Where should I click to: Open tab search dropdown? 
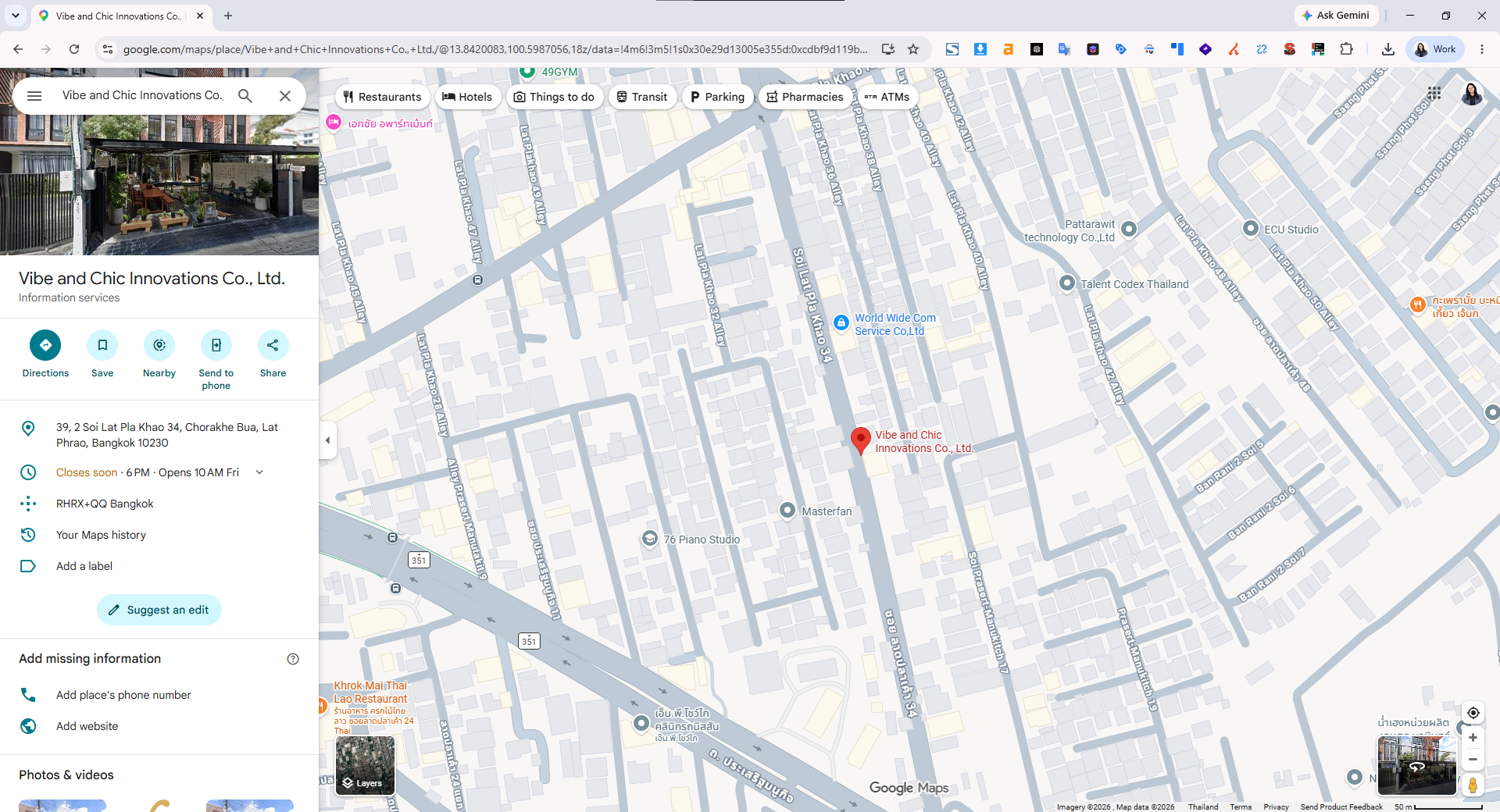click(16, 16)
